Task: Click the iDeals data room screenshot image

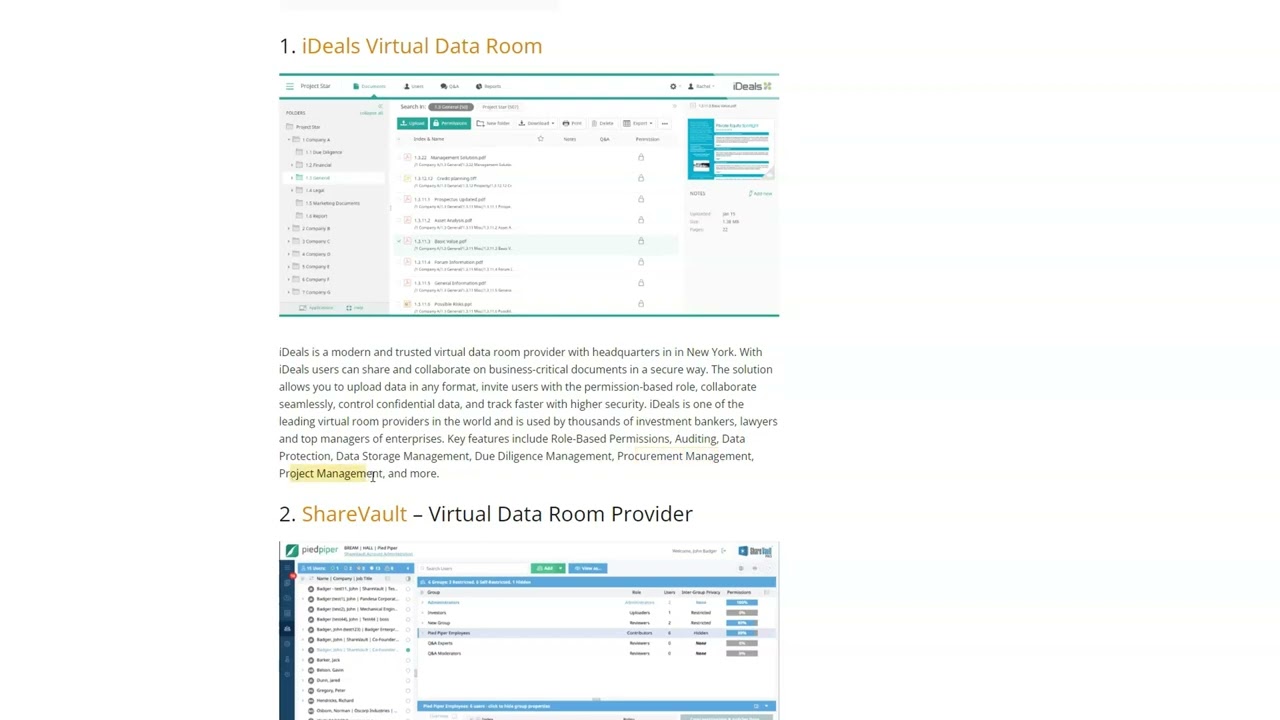Action: pyautogui.click(x=529, y=195)
